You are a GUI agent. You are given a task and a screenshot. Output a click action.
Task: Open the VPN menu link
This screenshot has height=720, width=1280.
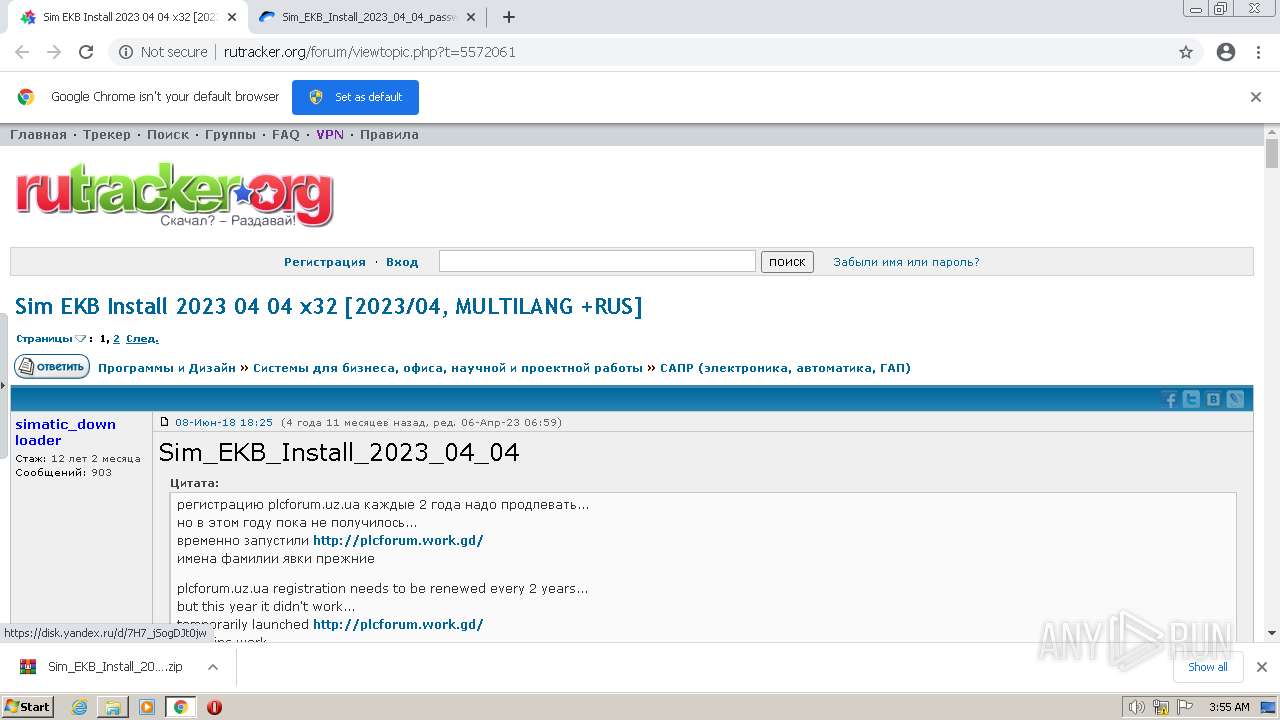tap(330, 135)
